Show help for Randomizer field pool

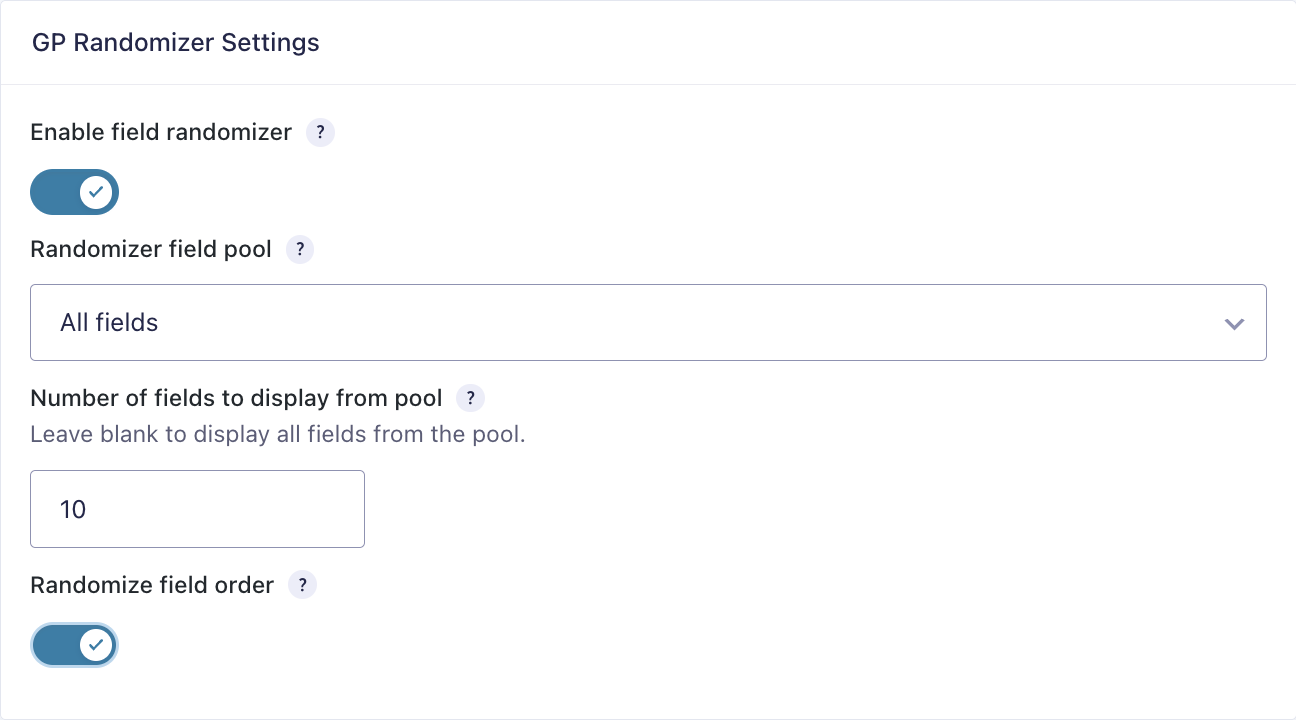(300, 250)
